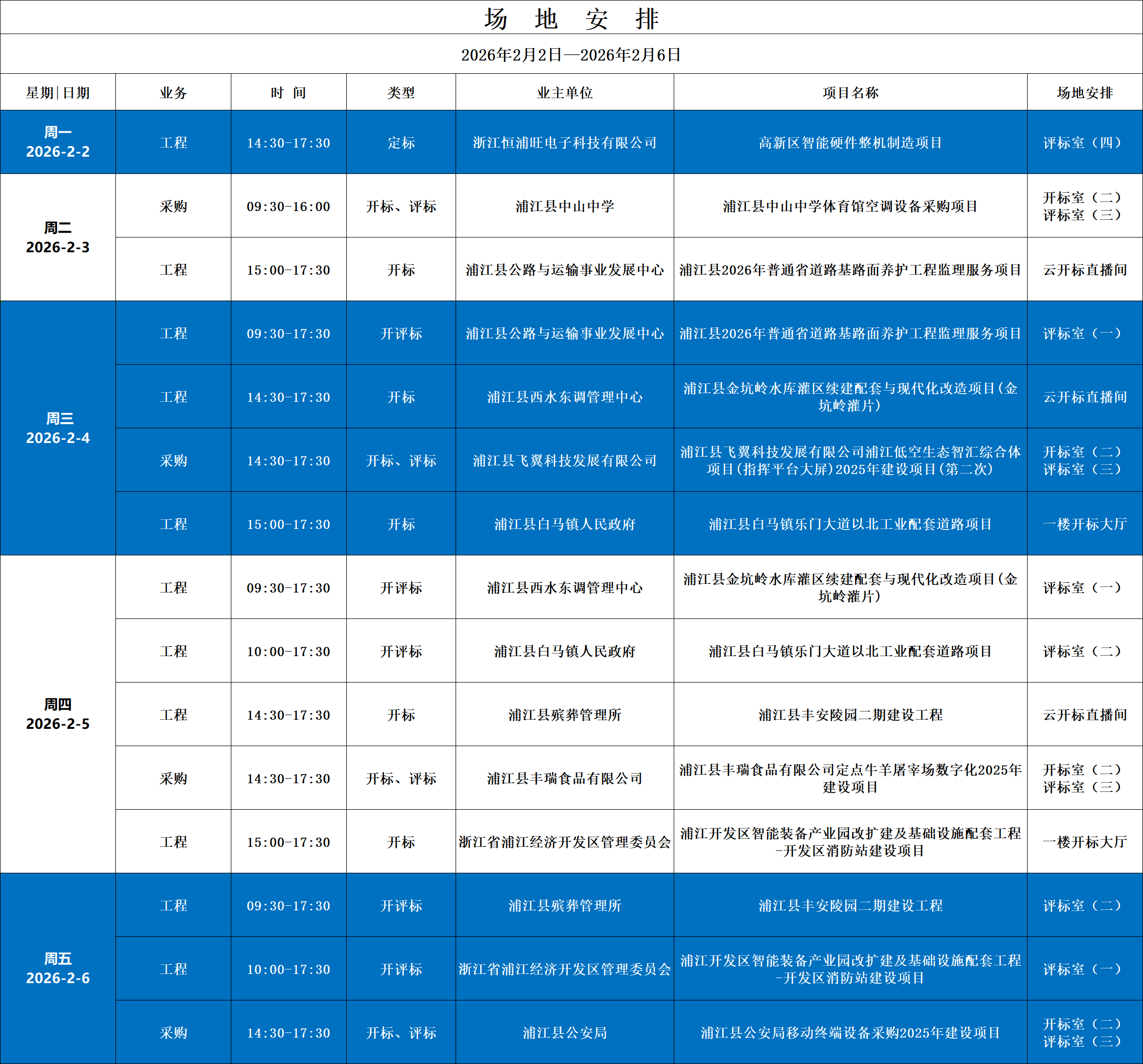This screenshot has width=1143, height=1064.
Task: Click the date range 2026年2月2日—2026年2月6日
Action: tap(571, 54)
